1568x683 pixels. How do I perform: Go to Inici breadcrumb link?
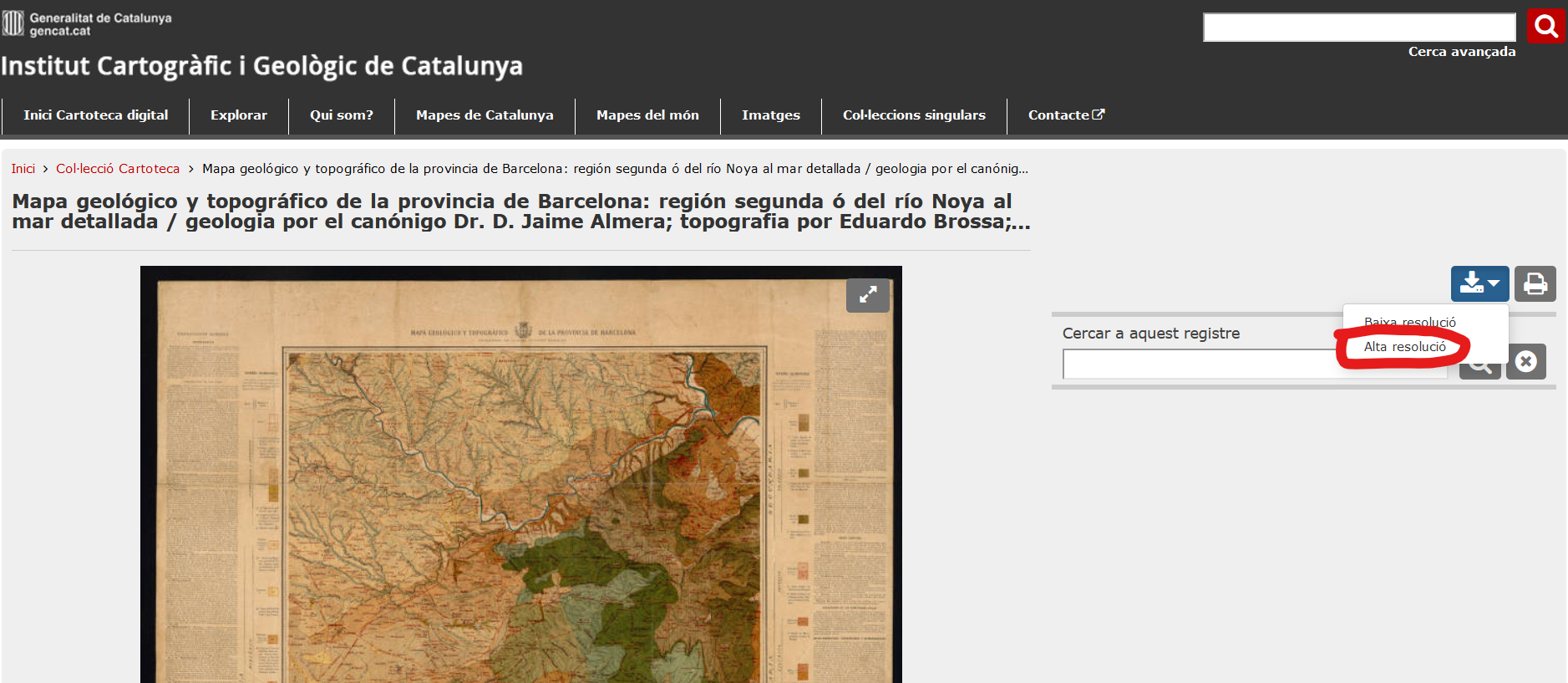[23, 169]
